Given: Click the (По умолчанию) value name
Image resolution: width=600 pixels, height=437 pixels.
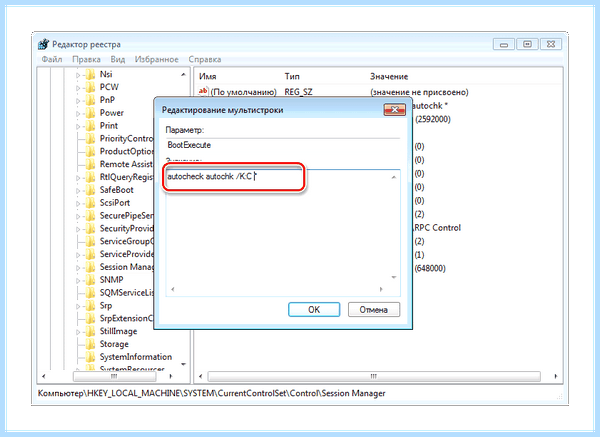Looking at the screenshot, I should pos(243,92).
